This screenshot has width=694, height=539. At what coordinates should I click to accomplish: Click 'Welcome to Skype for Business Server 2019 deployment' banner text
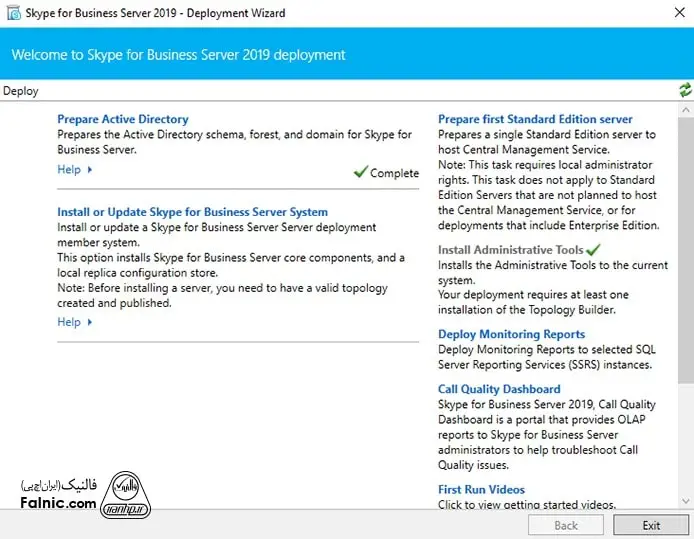pyautogui.click(x=178, y=54)
